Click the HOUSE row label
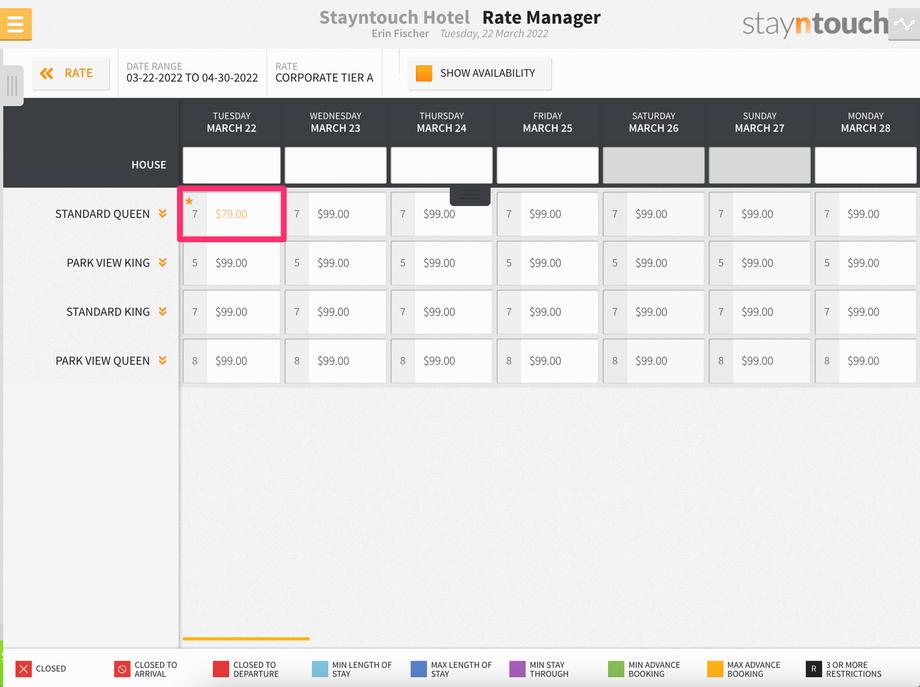Viewport: 920px width, 687px height. (x=148, y=165)
